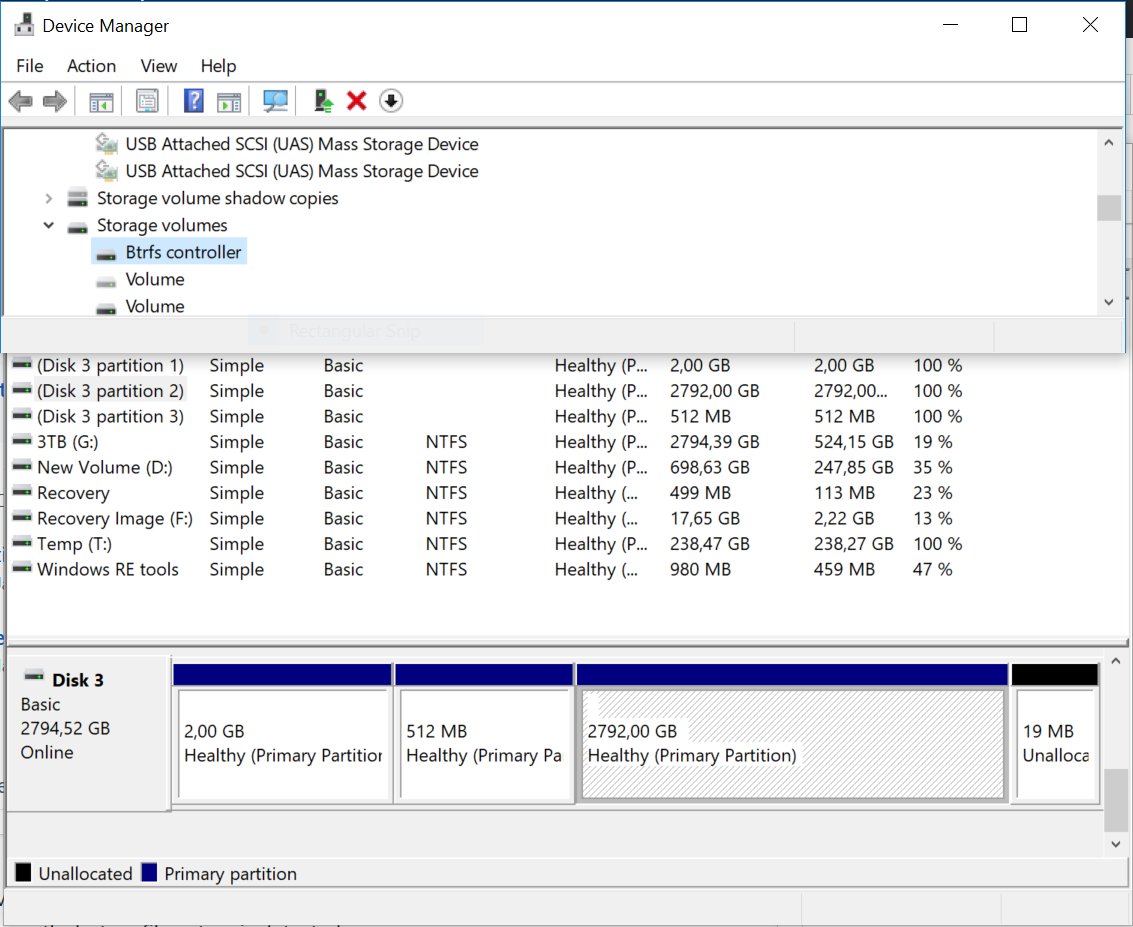Click the Storage volumes label

(162, 225)
